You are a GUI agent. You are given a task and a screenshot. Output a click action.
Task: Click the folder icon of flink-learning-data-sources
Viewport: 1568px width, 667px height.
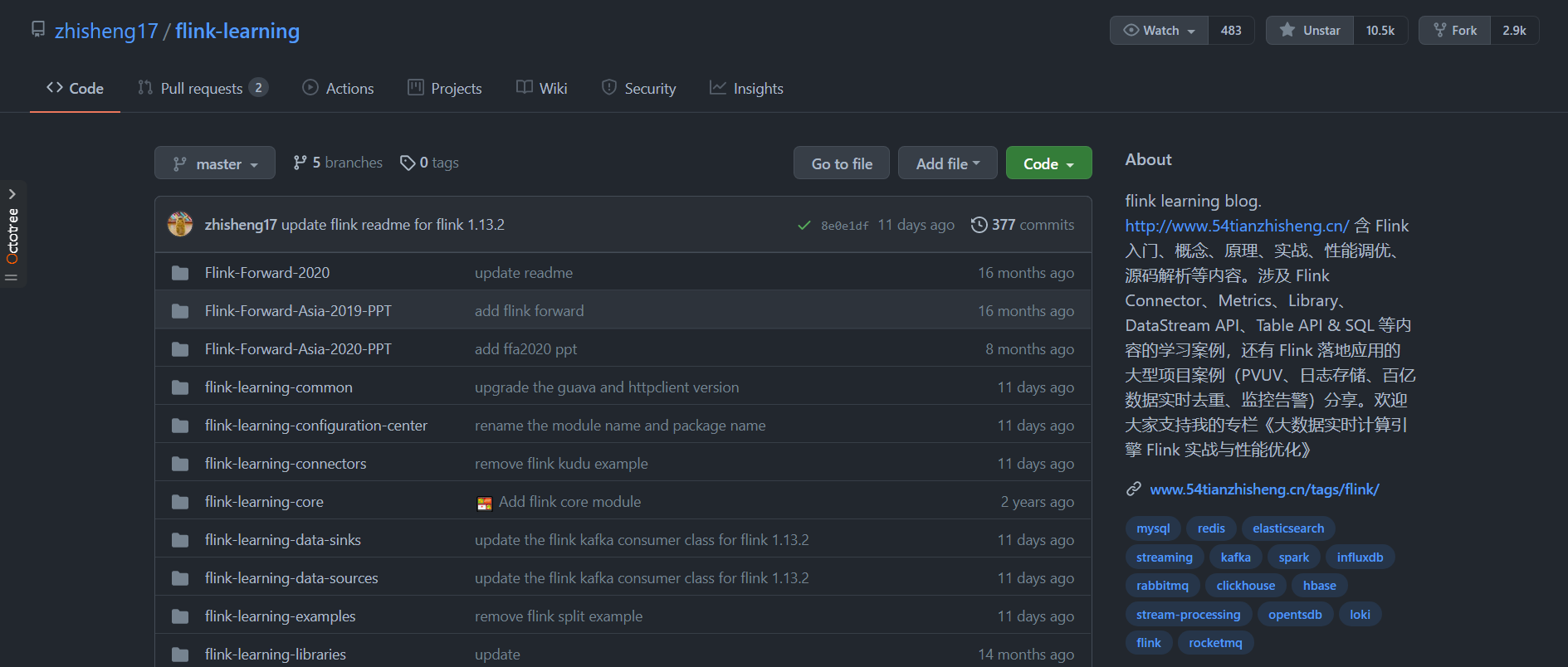180,578
